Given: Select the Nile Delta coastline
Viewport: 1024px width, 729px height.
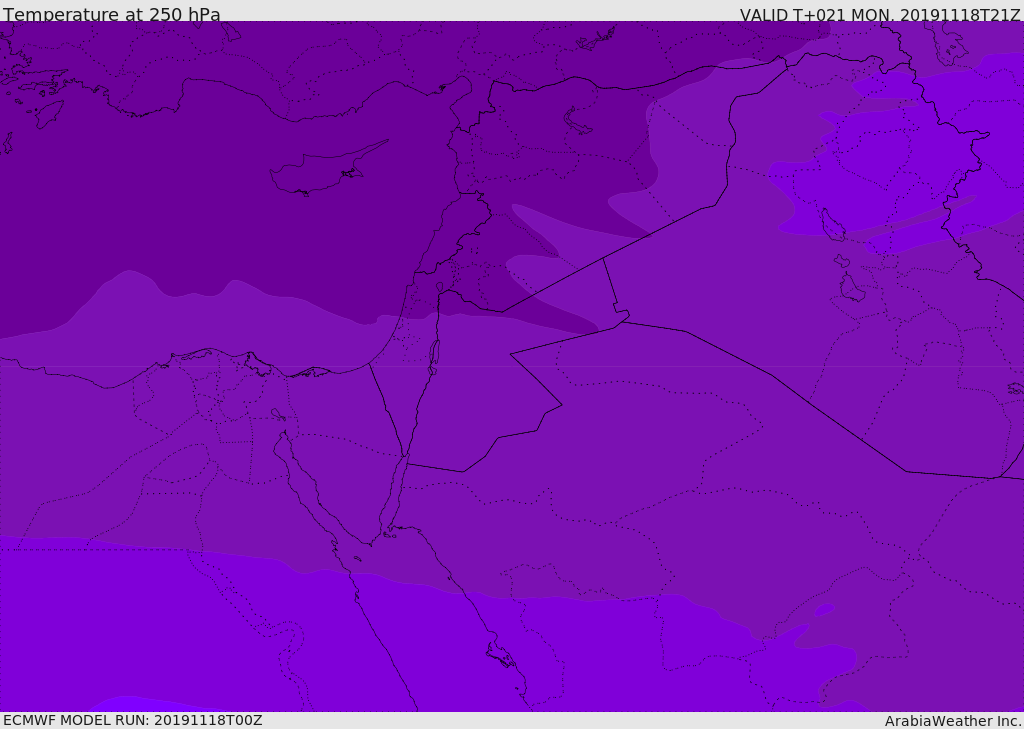Looking at the screenshot, I should pyautogui.click(x=215, y=355).
